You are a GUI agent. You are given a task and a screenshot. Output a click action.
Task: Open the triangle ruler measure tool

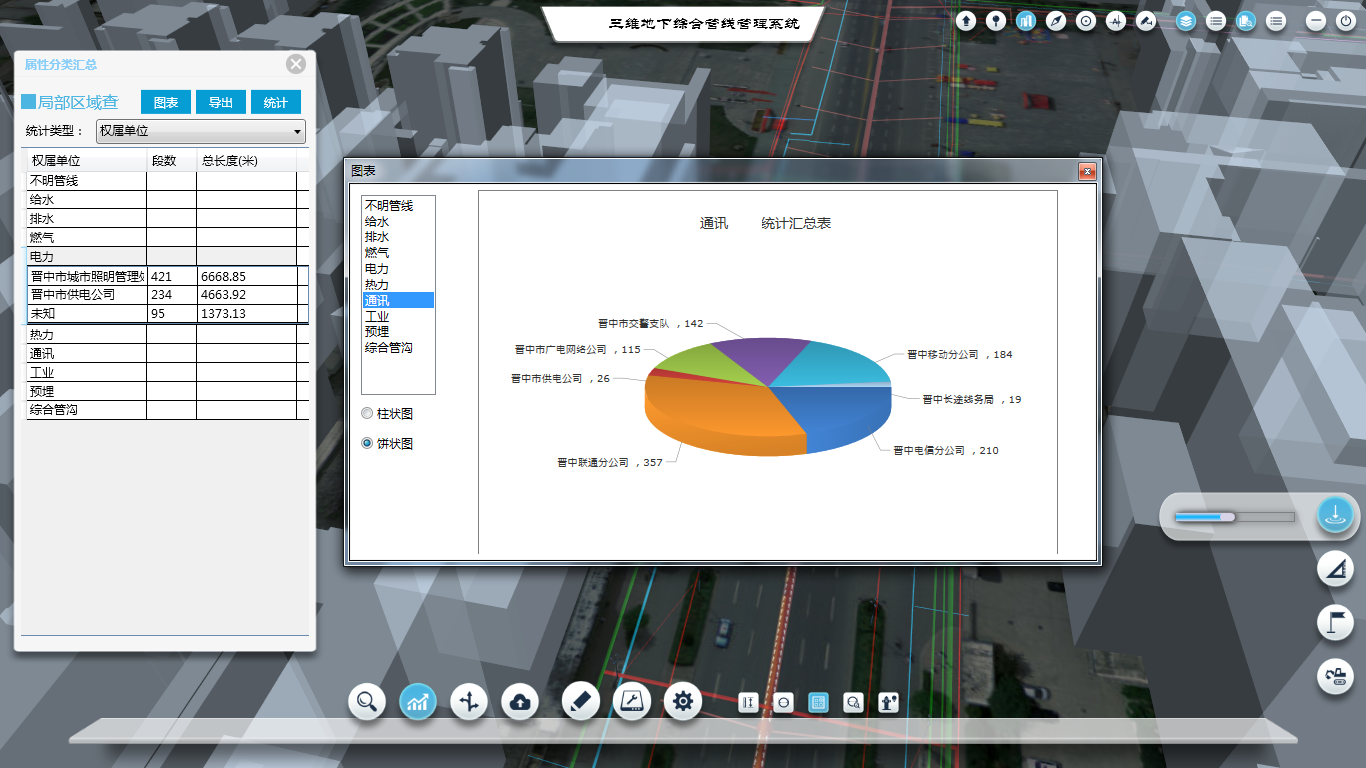[1335, 570]
